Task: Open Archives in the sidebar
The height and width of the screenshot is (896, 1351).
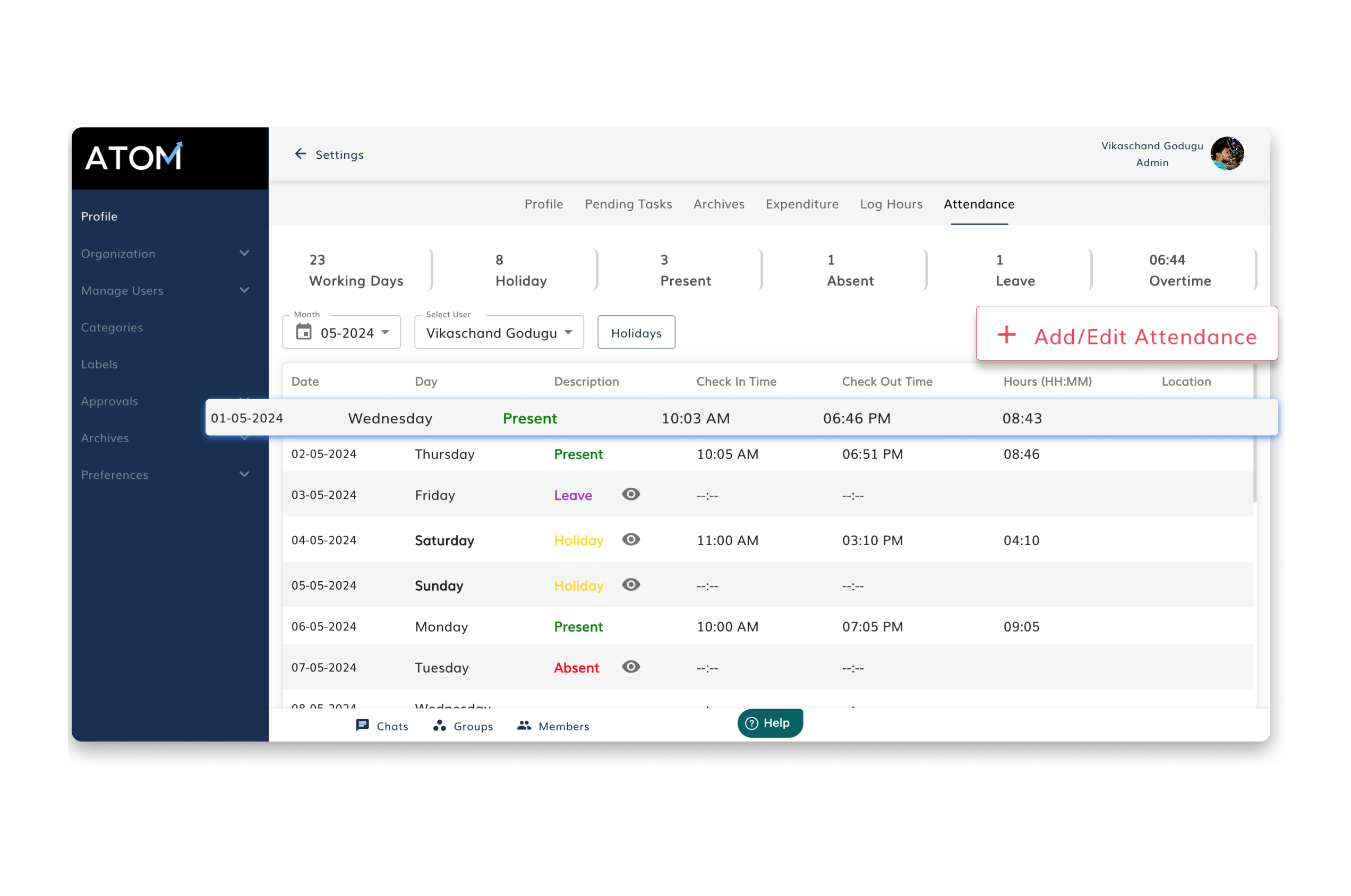Action: coord(105,438)
